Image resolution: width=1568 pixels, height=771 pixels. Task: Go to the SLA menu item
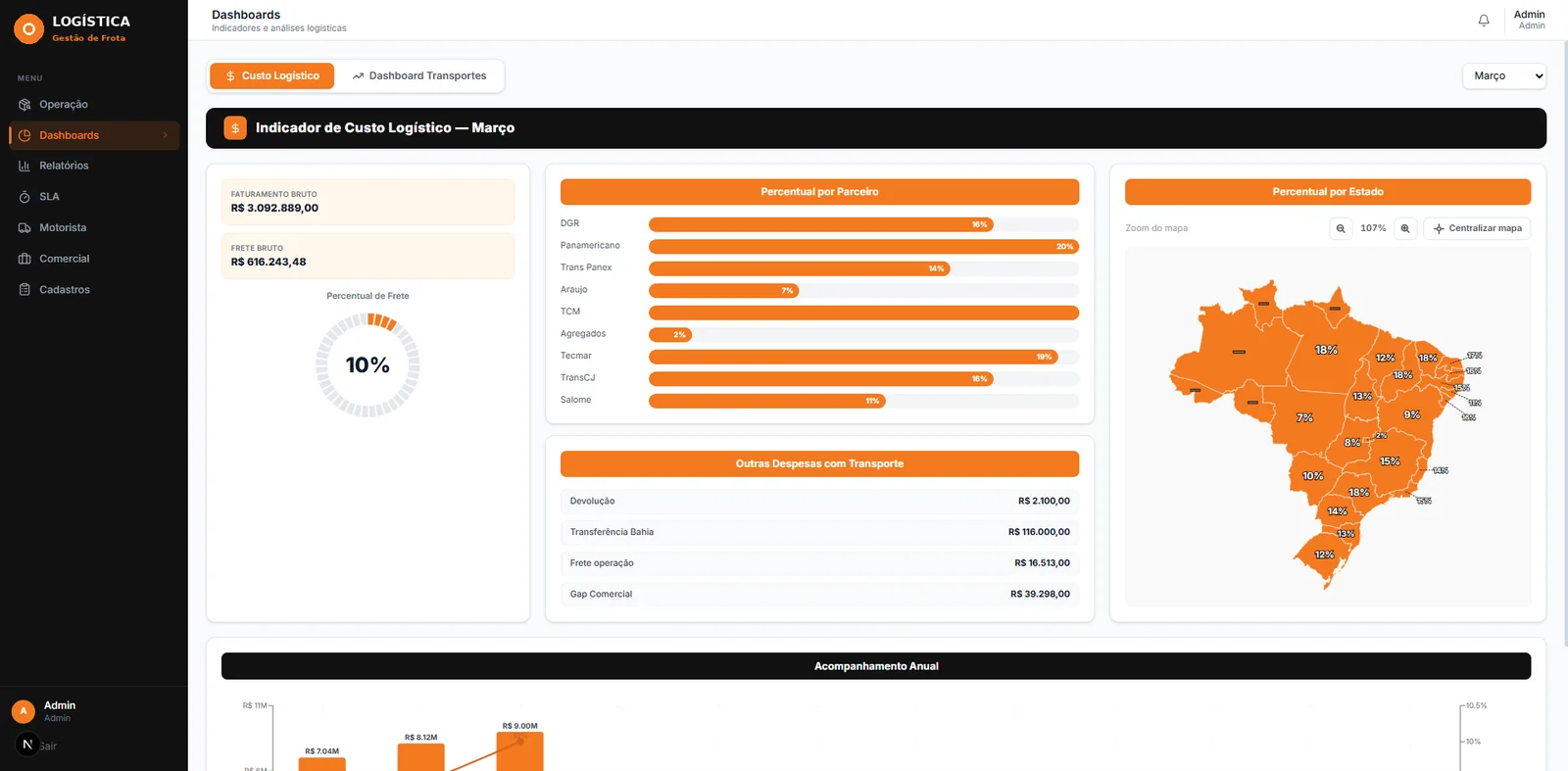[94, 197]
